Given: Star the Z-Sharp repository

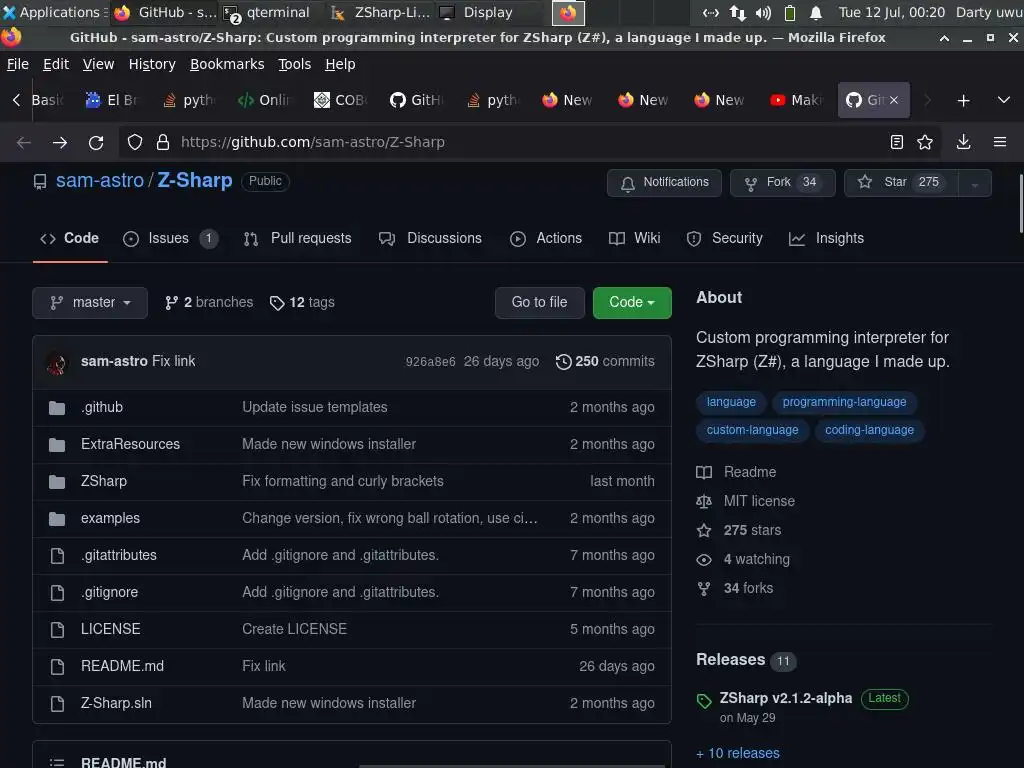Looking at the screenshot, I should (x=901, y=183).
